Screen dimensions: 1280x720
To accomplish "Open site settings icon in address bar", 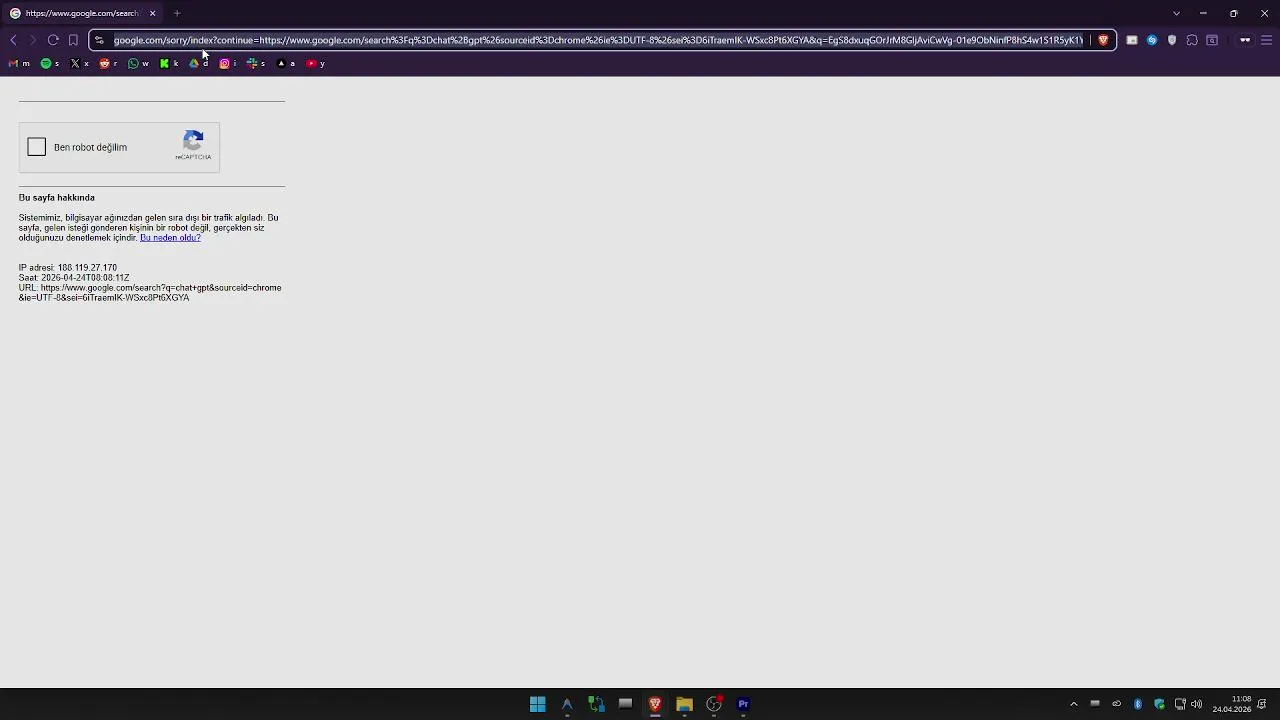I will (x=99, y=40).
